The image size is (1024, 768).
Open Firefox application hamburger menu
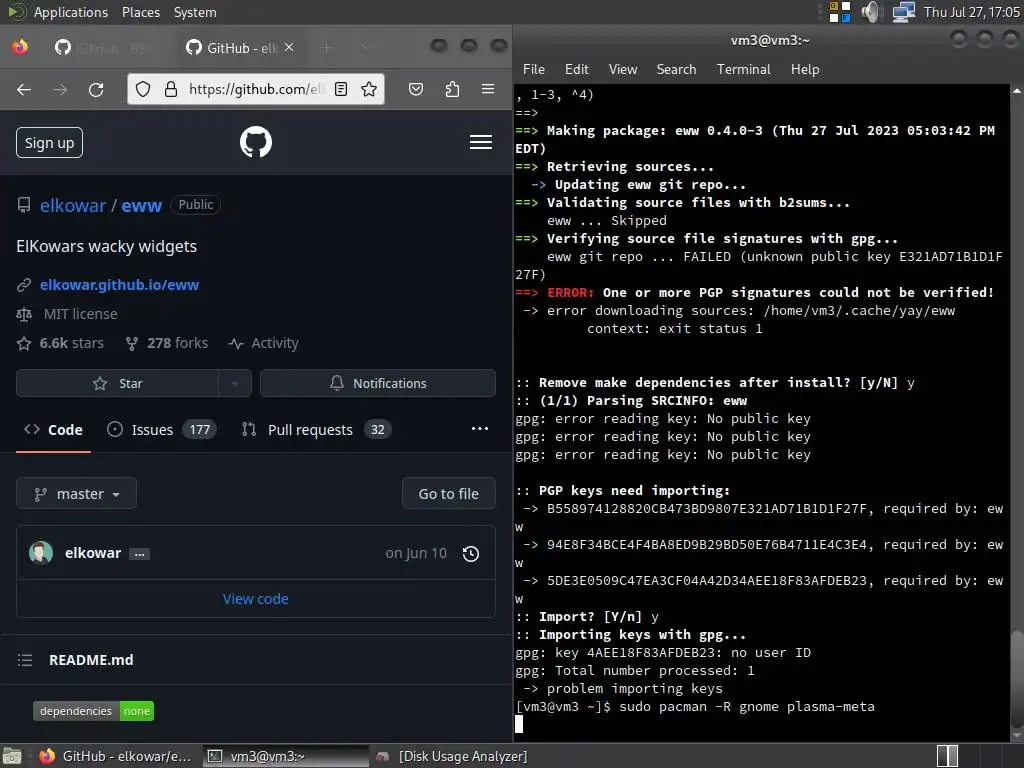pos(488,89)
